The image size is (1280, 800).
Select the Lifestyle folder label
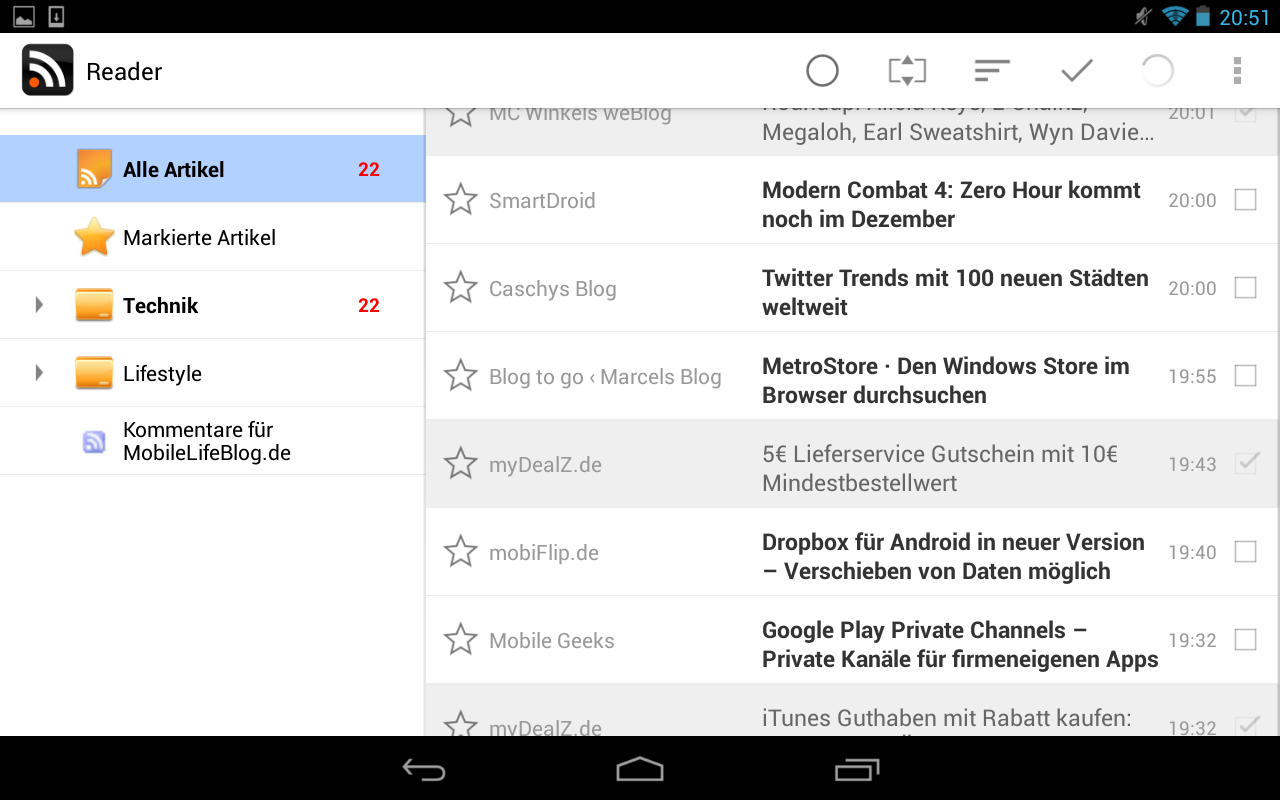point(162,373)
